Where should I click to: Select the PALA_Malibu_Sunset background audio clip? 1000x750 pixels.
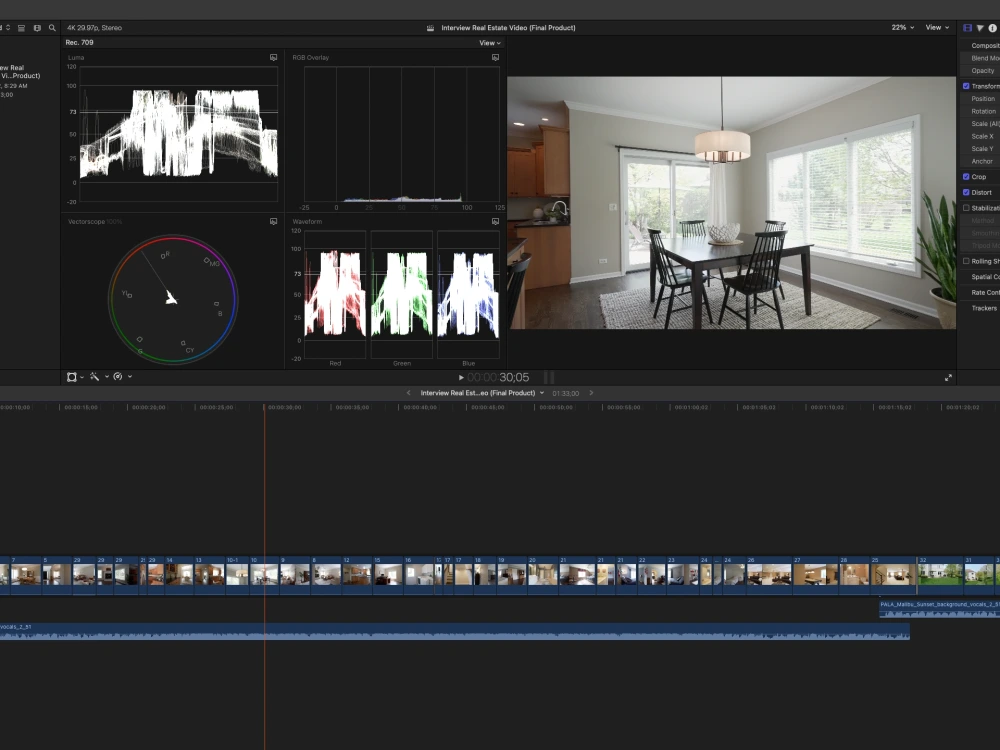(x=939, y=609)
